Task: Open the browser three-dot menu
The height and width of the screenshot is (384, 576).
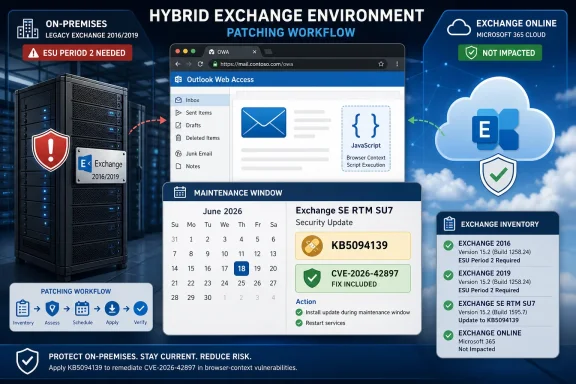Action: tap(397, 64)
